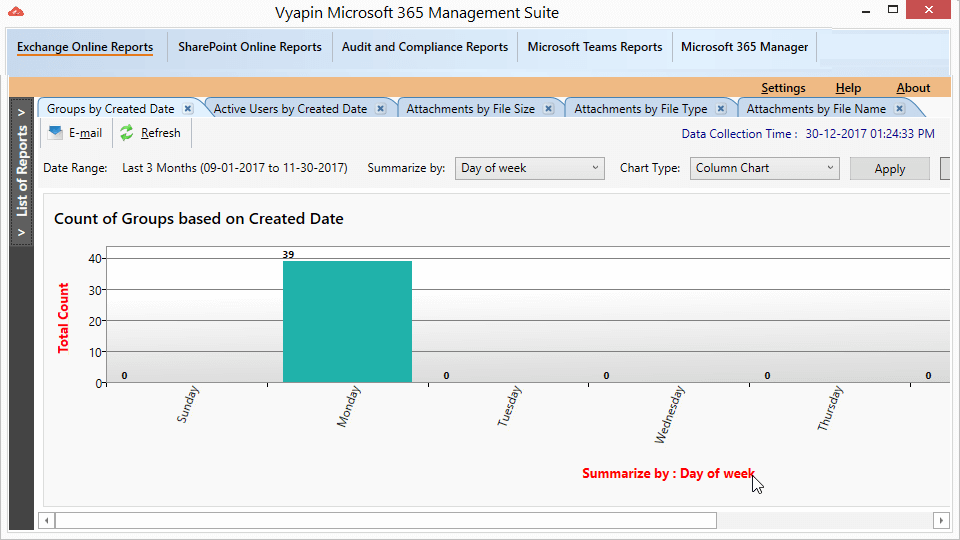The height and width of the screenshot is (540, 960).
Task: Click the Vyapin red cloud app icon
Action: pyautogui.click(x=16, y=12)
